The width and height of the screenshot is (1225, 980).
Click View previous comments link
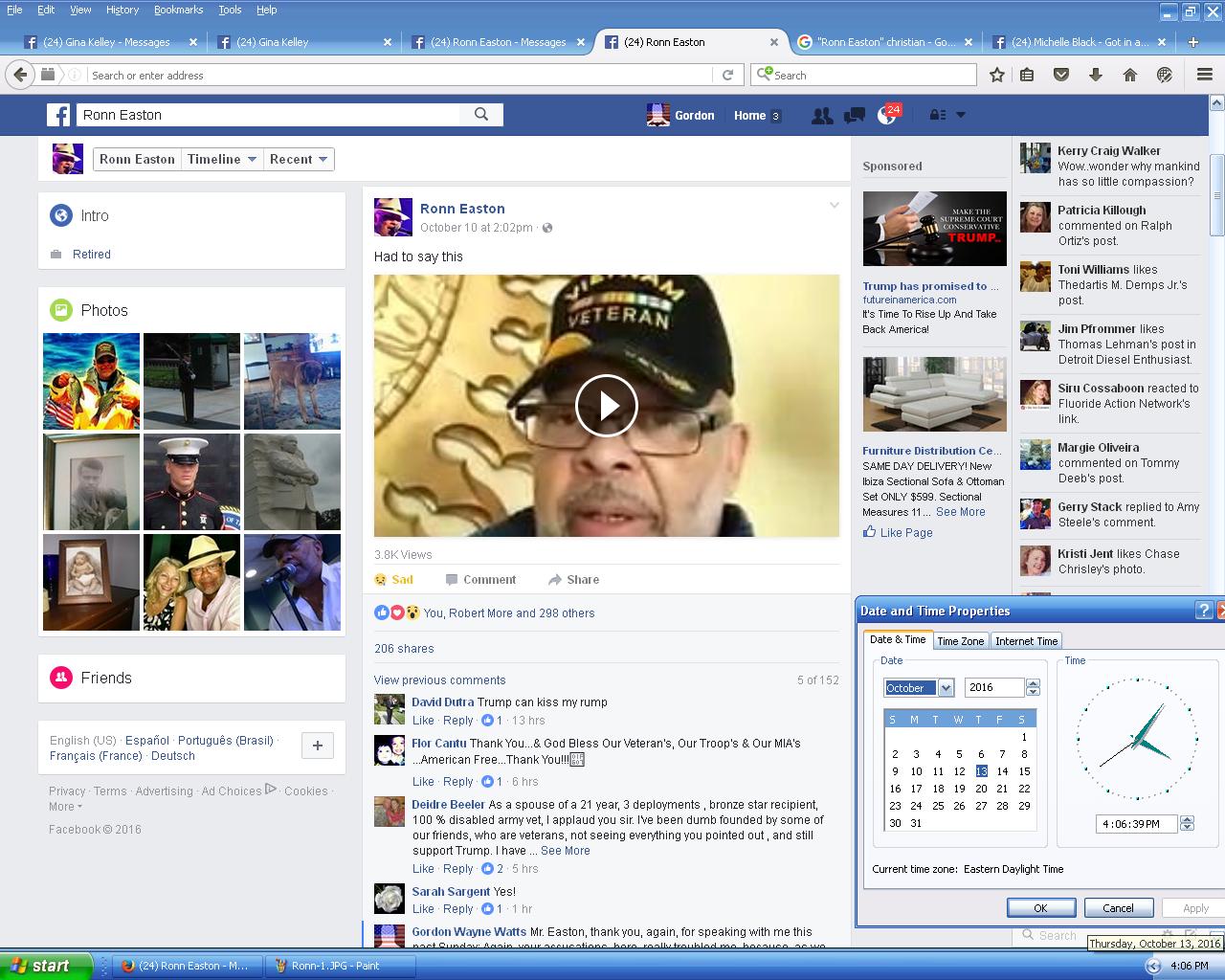click(439, 680)
